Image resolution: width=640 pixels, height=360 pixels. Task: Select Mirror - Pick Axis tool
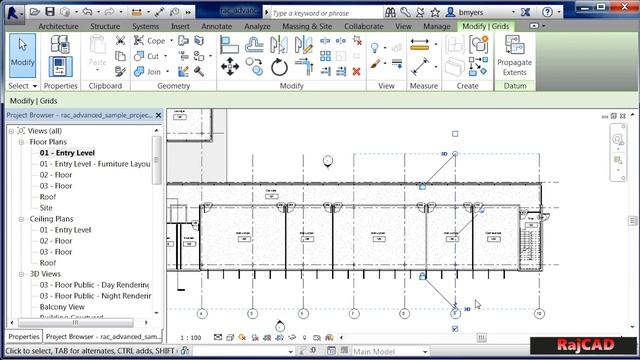click(279, 44)
